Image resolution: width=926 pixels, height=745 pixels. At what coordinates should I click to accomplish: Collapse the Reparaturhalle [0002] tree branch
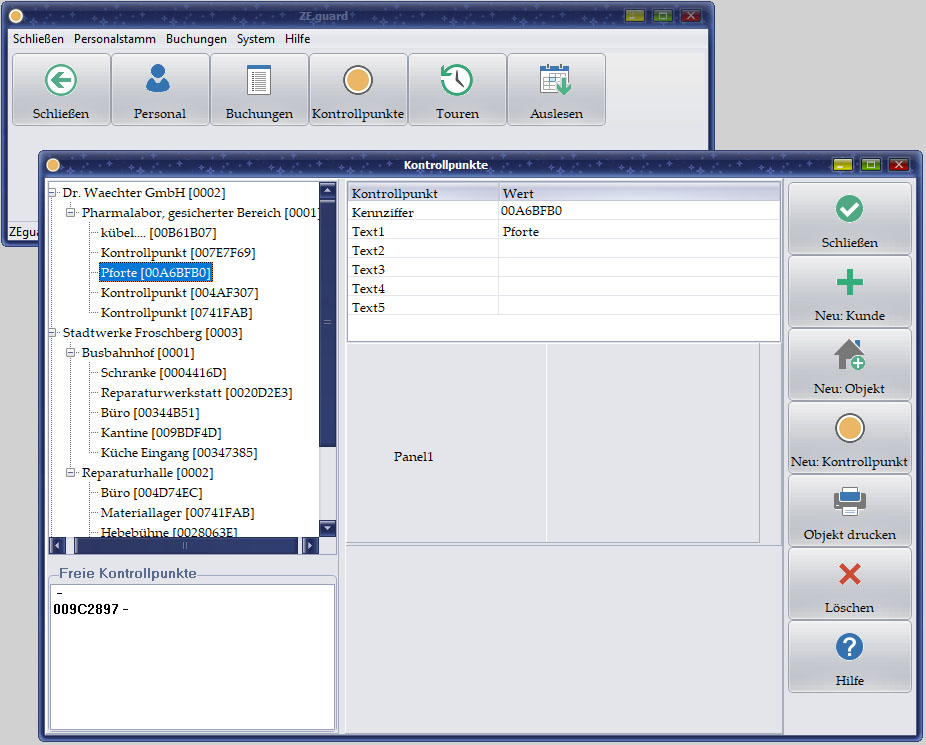point(72,473)
